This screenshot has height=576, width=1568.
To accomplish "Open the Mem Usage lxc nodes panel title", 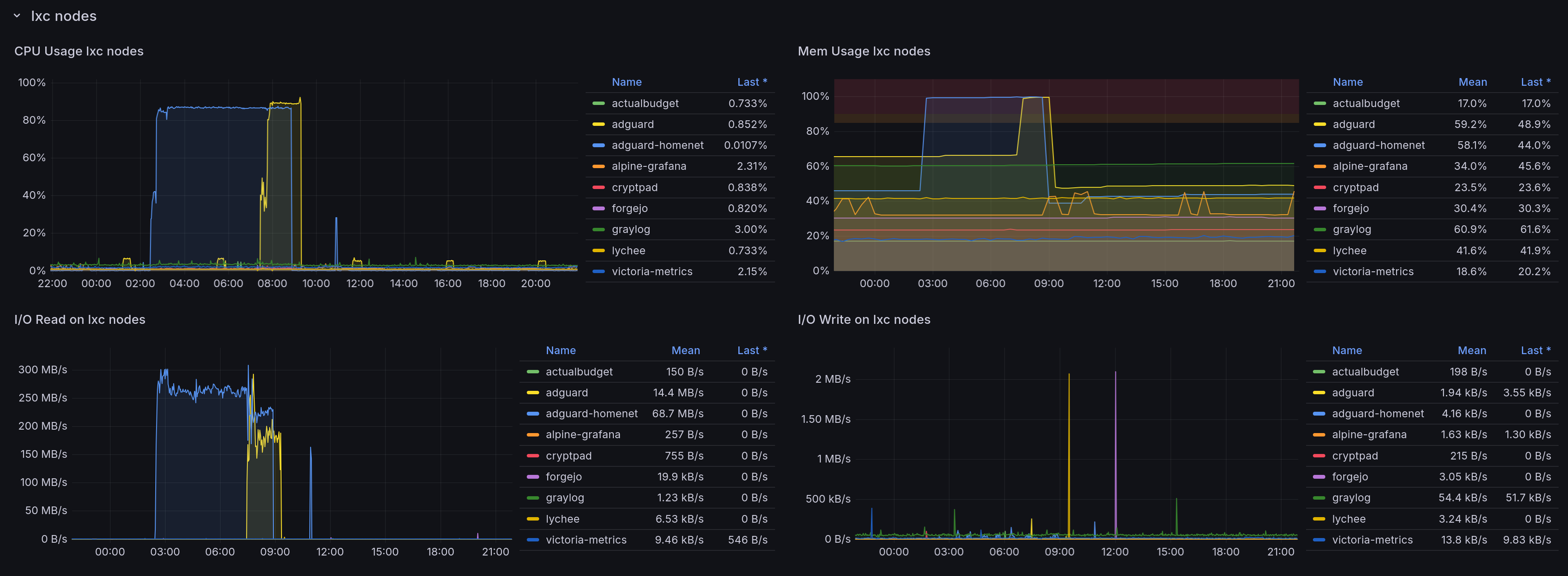I will tap(863, 51).
